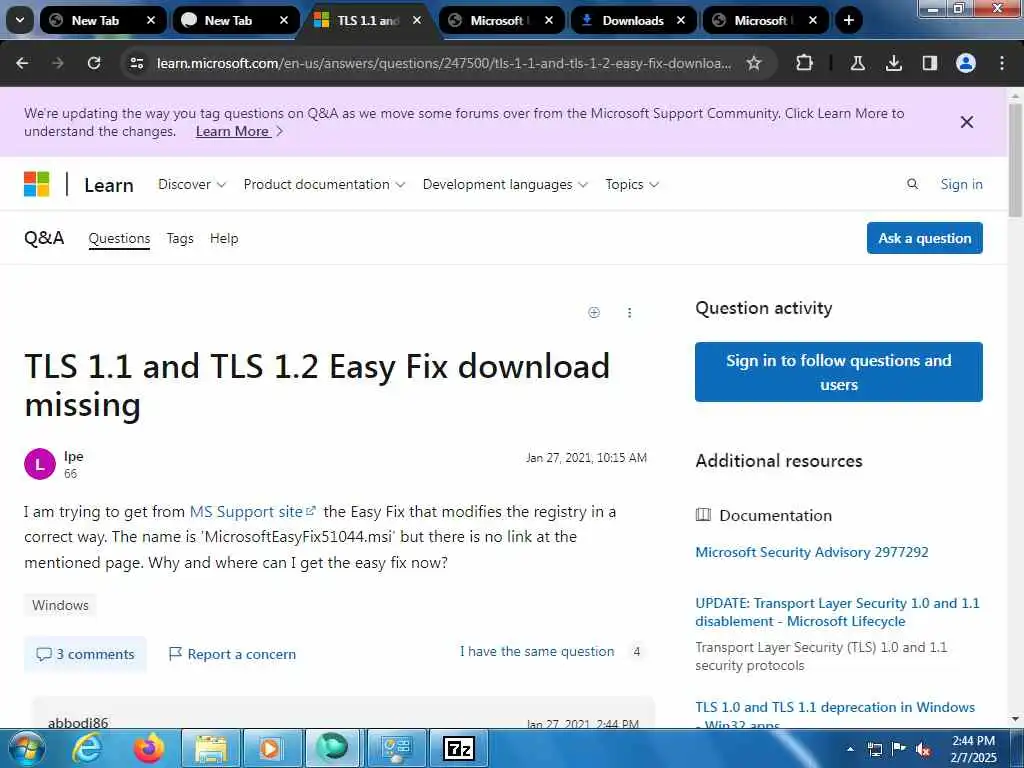This screenshot has width=1024, height=768.
Task: Click the Sign in link
Action: click(x=961, y=184)
